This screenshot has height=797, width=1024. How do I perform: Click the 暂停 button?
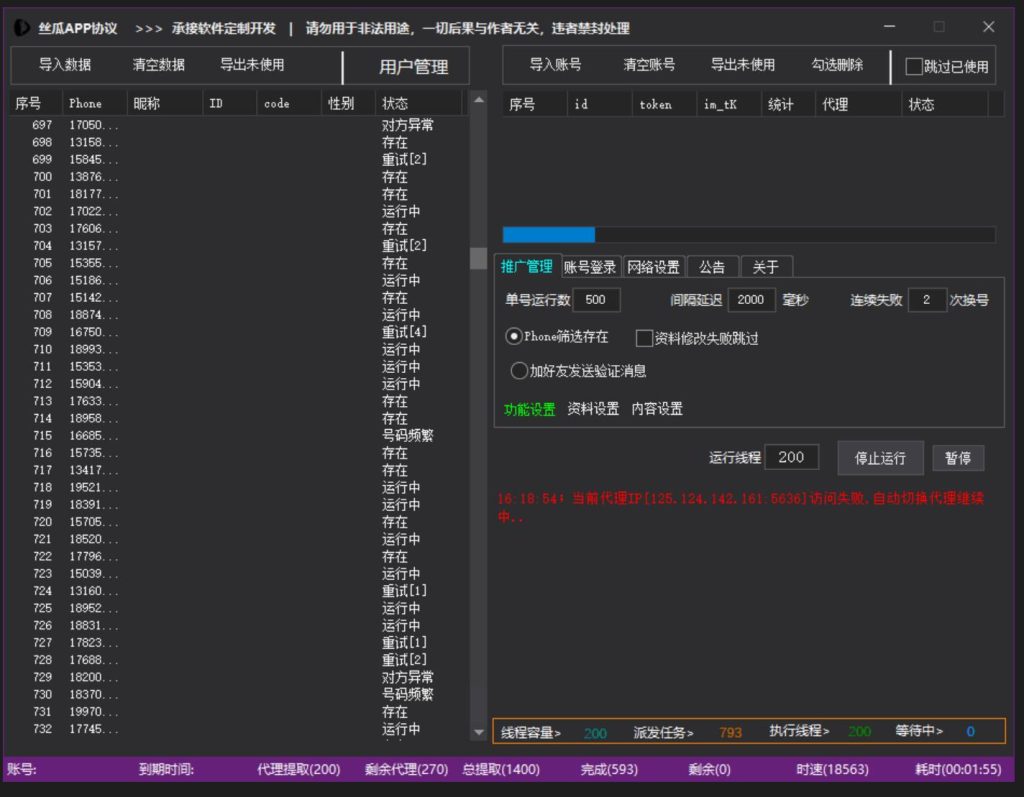(x=958, y=458)
